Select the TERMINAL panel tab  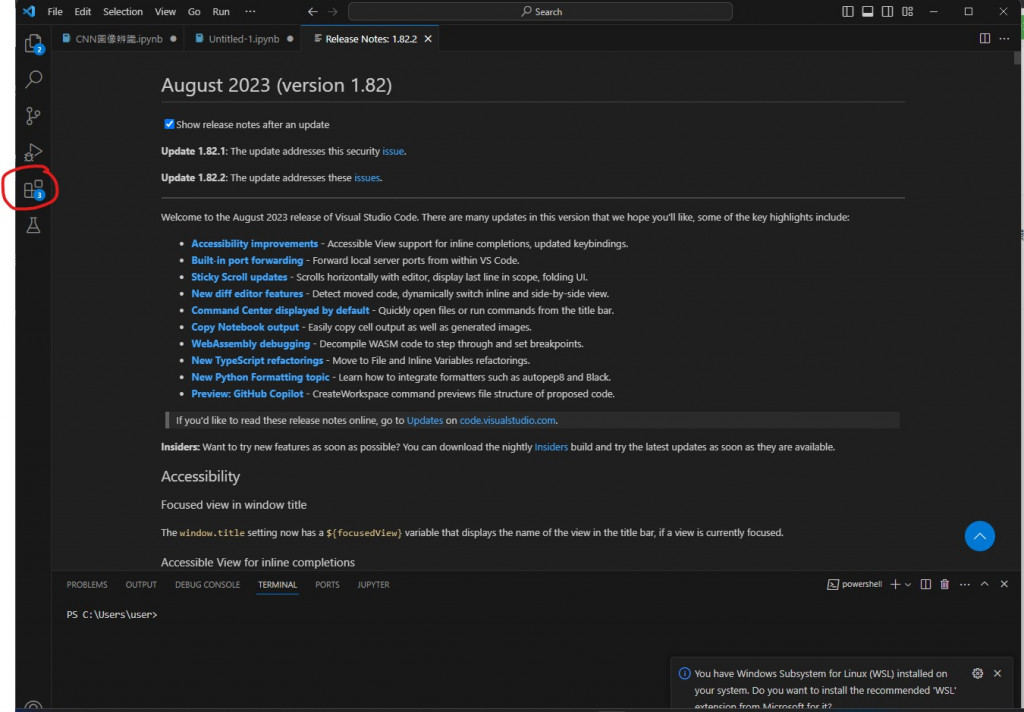(x=278, y=585)
